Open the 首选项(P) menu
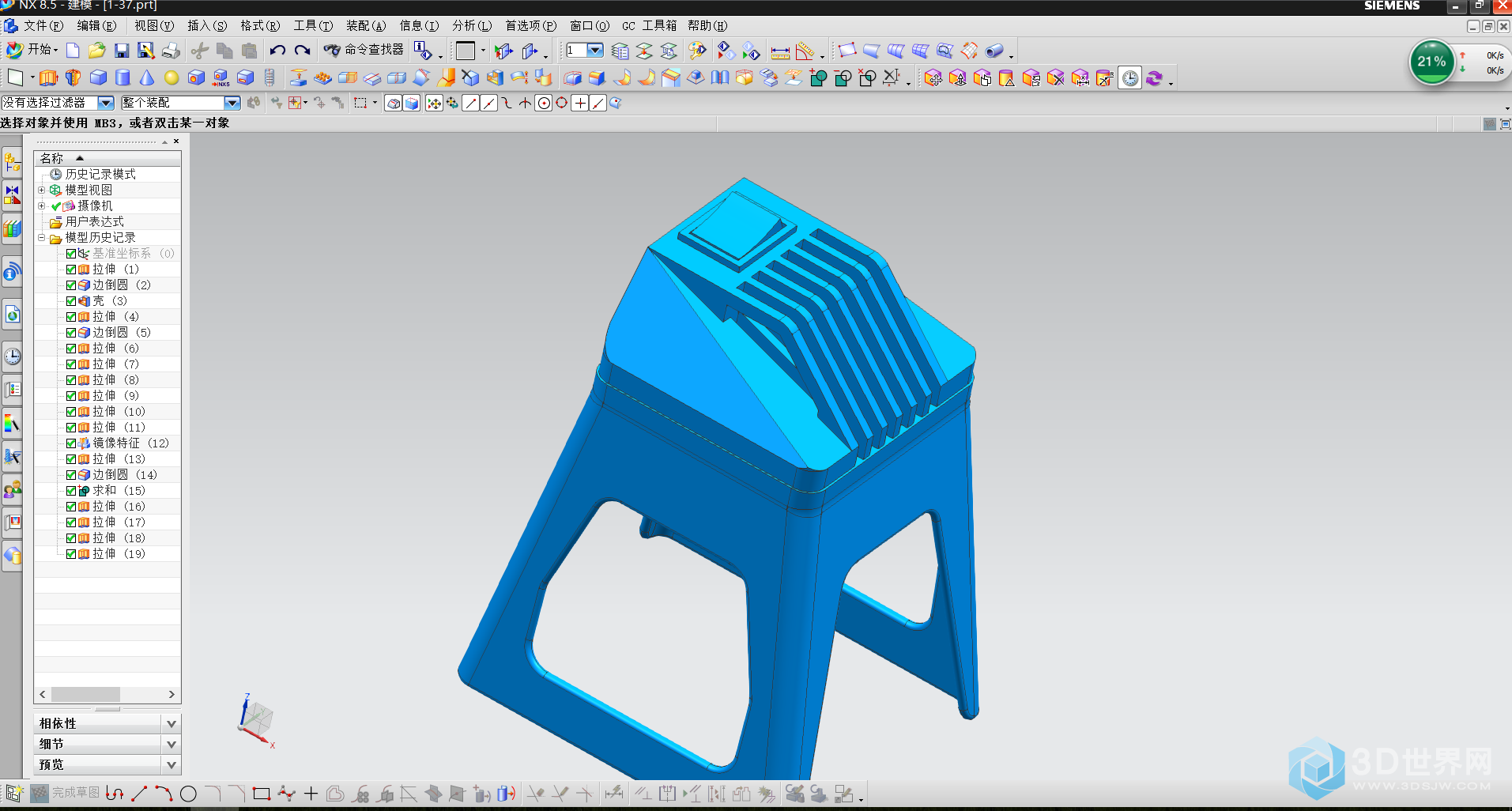The image size is (1512, 811). (x=531, y=26)
